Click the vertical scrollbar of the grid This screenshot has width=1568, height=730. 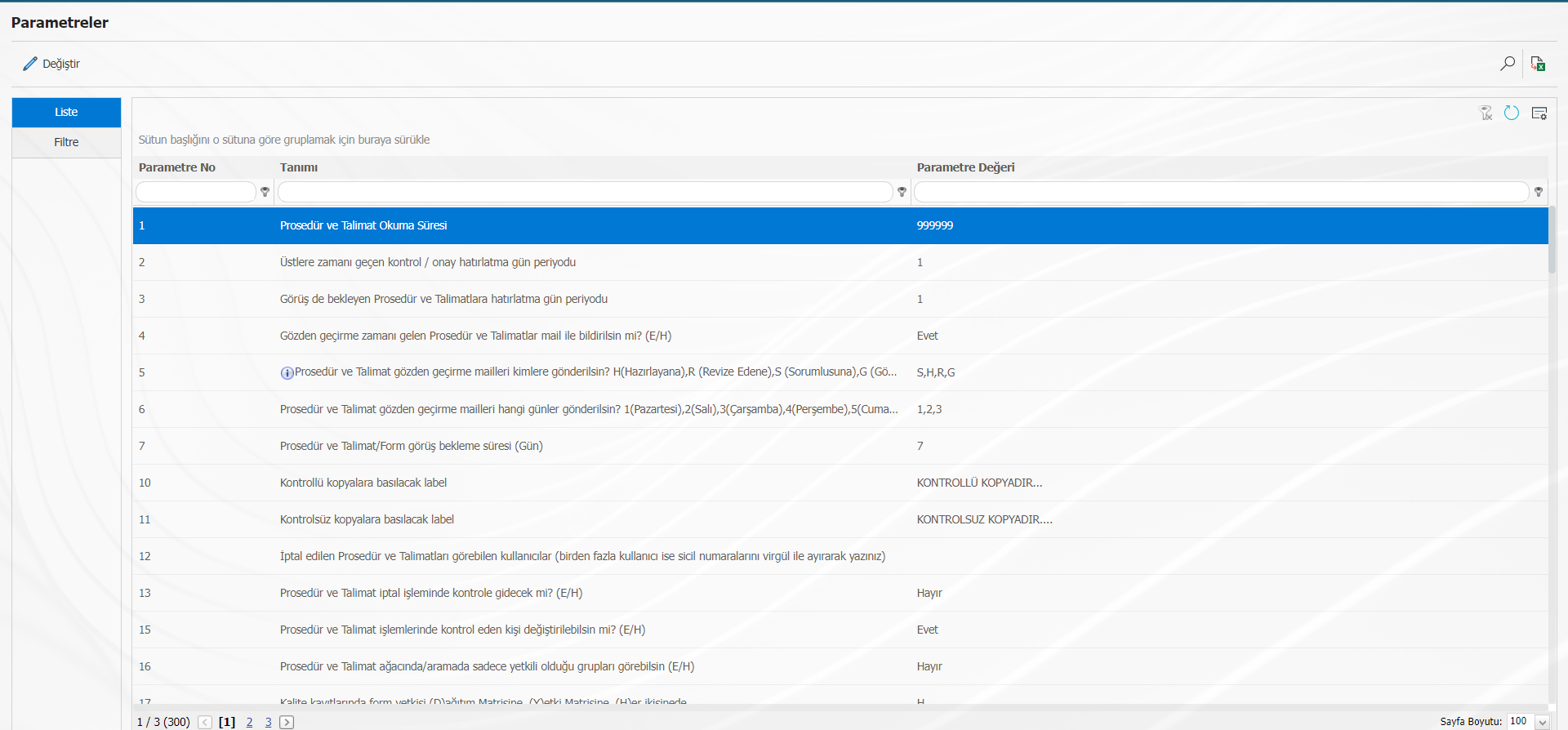click(x=1552, y=240)
